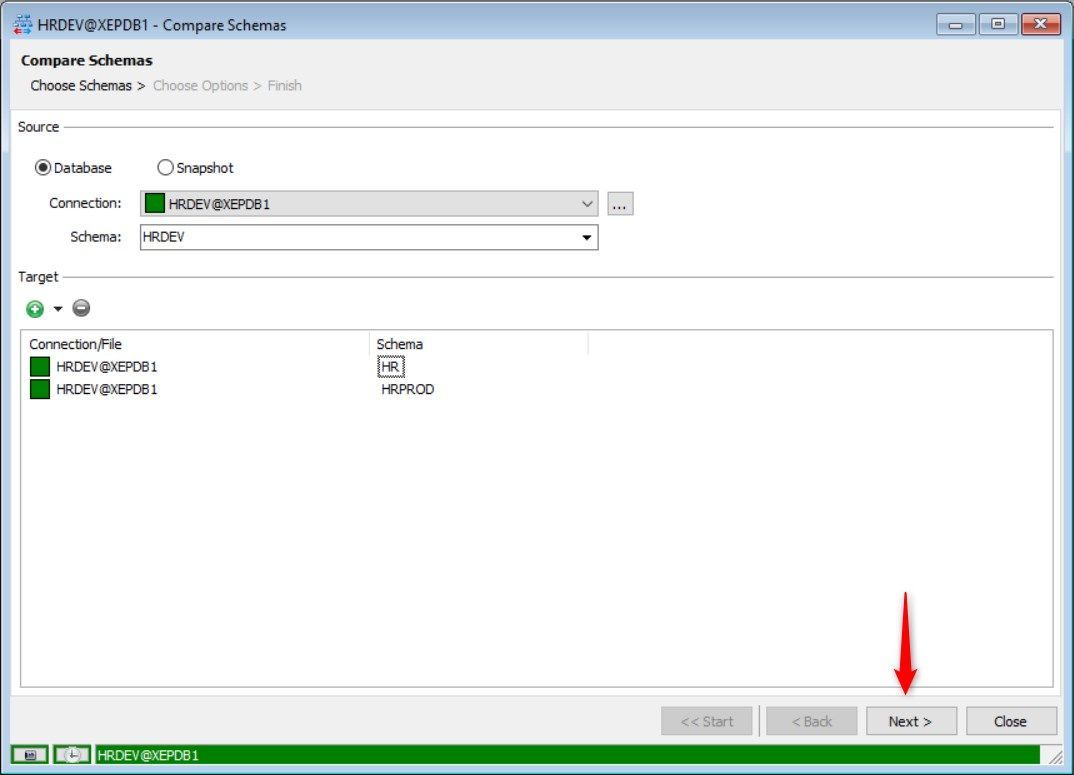Screen dimensions: 1074x775
Task: Click the green add target icon
Action: pos(35,309)
